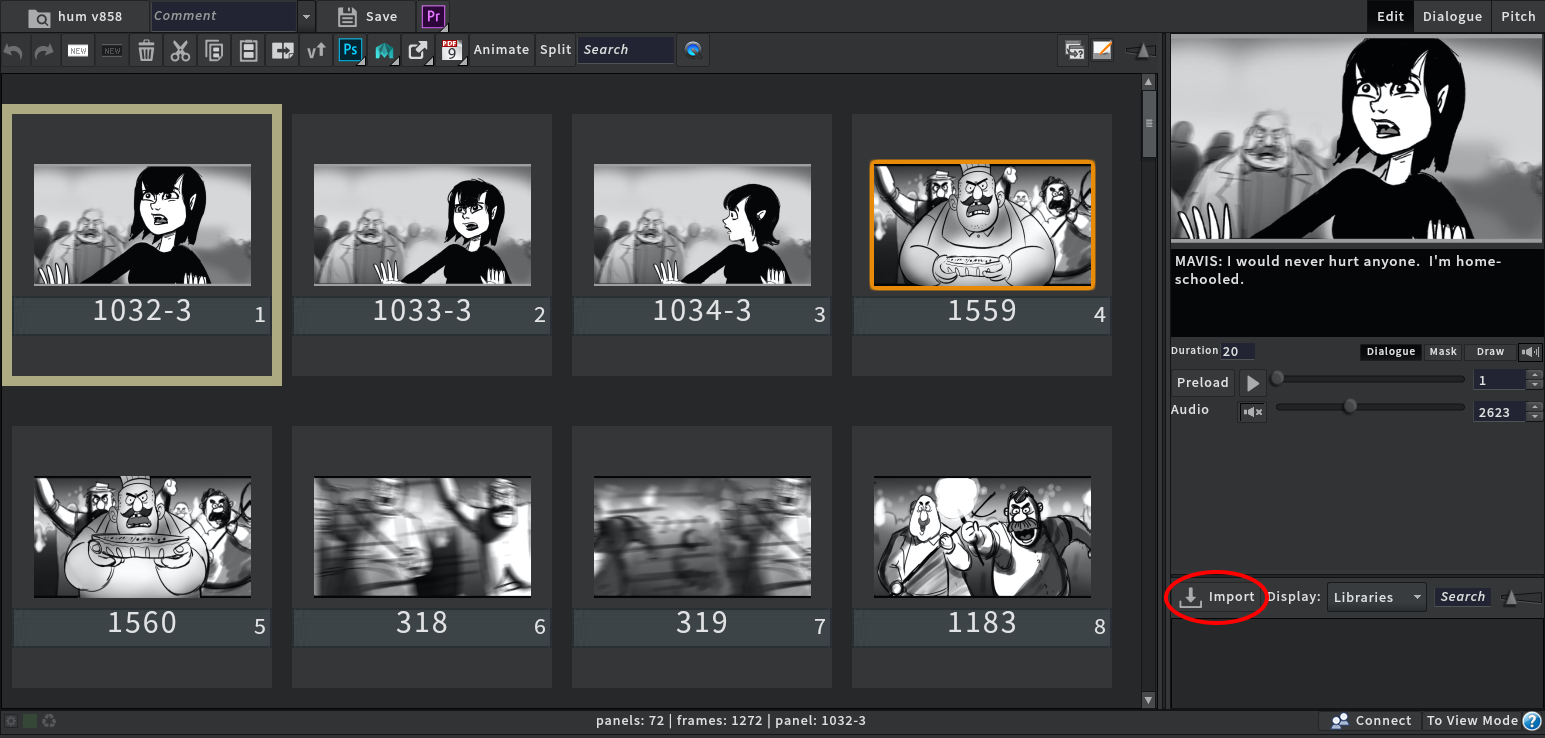Play the panel preview
Image resolution: width=1545 pixels, height=738 pixels.
coord(1252,383)
